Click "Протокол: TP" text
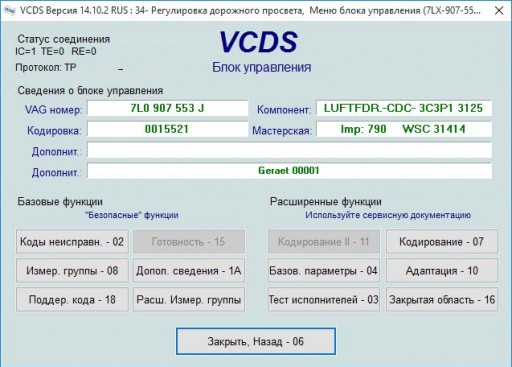 tap(46, 68)
